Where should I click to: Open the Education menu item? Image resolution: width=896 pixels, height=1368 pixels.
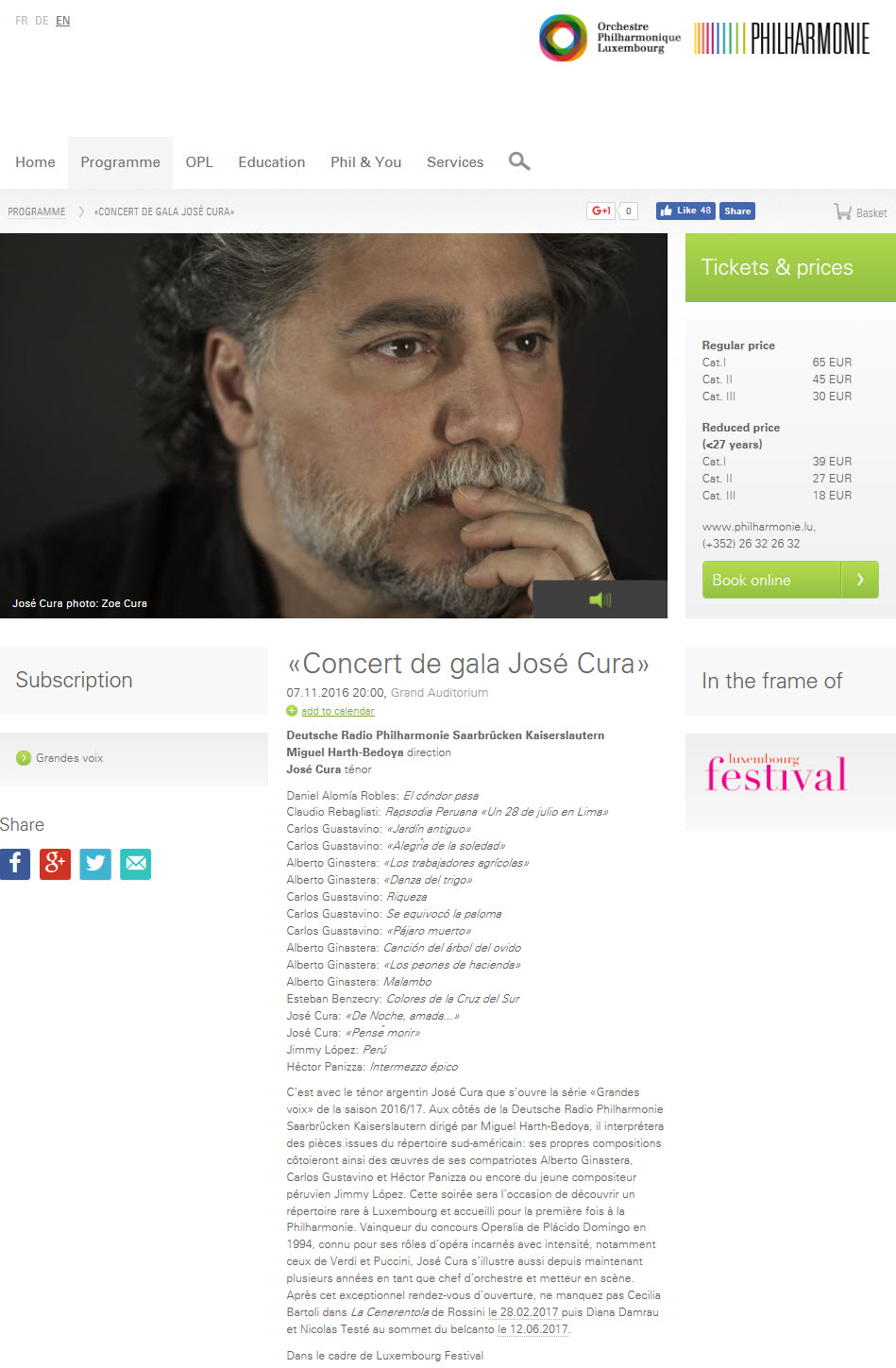click(x=272, y=162)
